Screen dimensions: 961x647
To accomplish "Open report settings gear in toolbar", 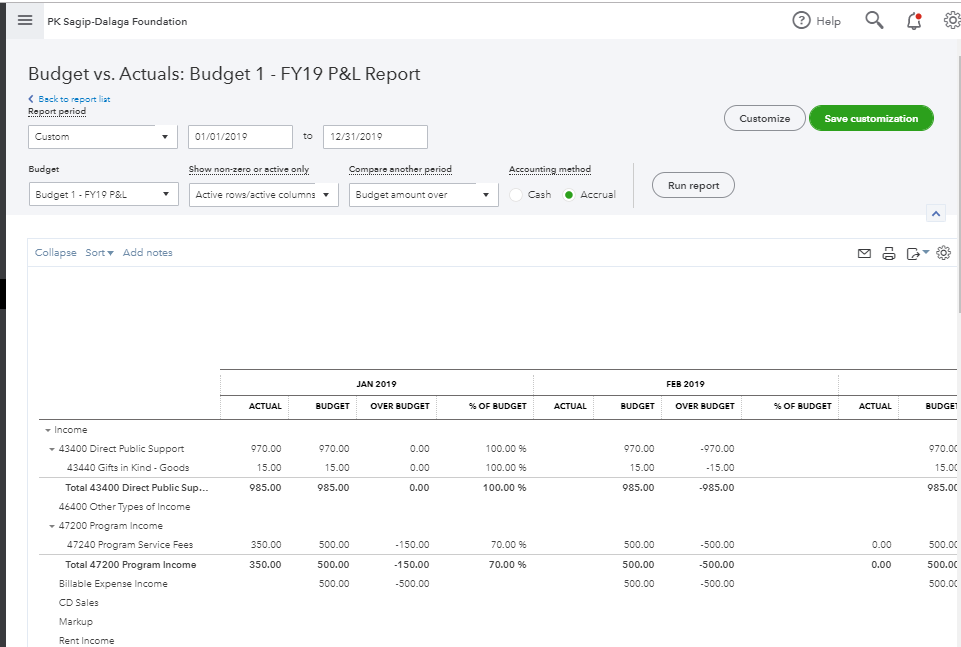I will point(943,253).
